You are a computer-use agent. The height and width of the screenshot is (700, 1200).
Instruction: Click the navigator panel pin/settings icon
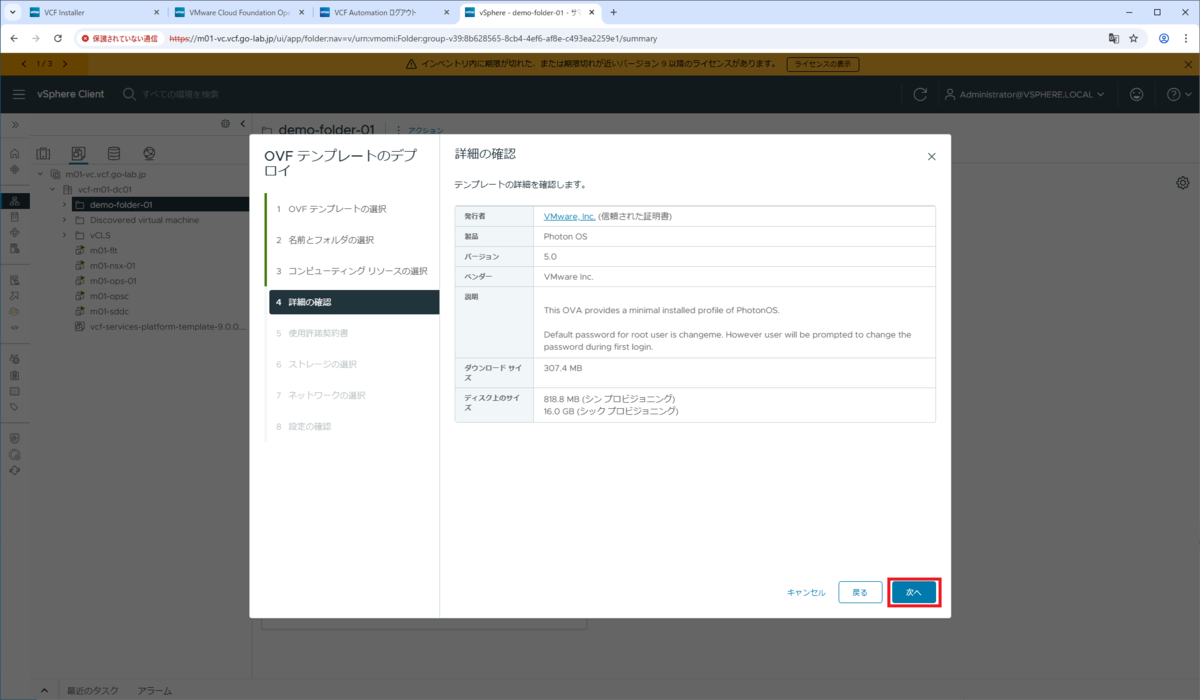point(225,124)
